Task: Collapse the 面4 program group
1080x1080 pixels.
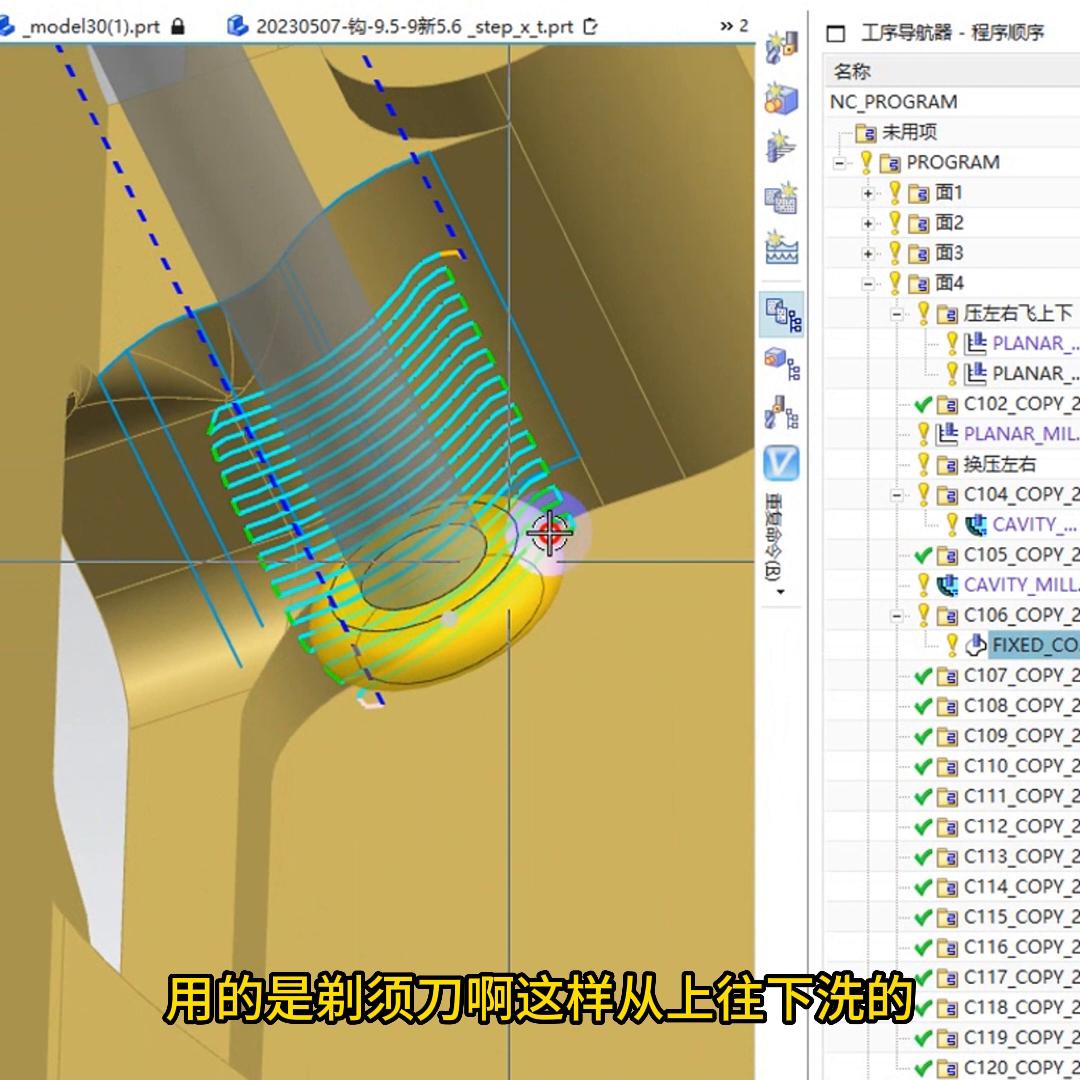Action: click(x=868, y=283)
